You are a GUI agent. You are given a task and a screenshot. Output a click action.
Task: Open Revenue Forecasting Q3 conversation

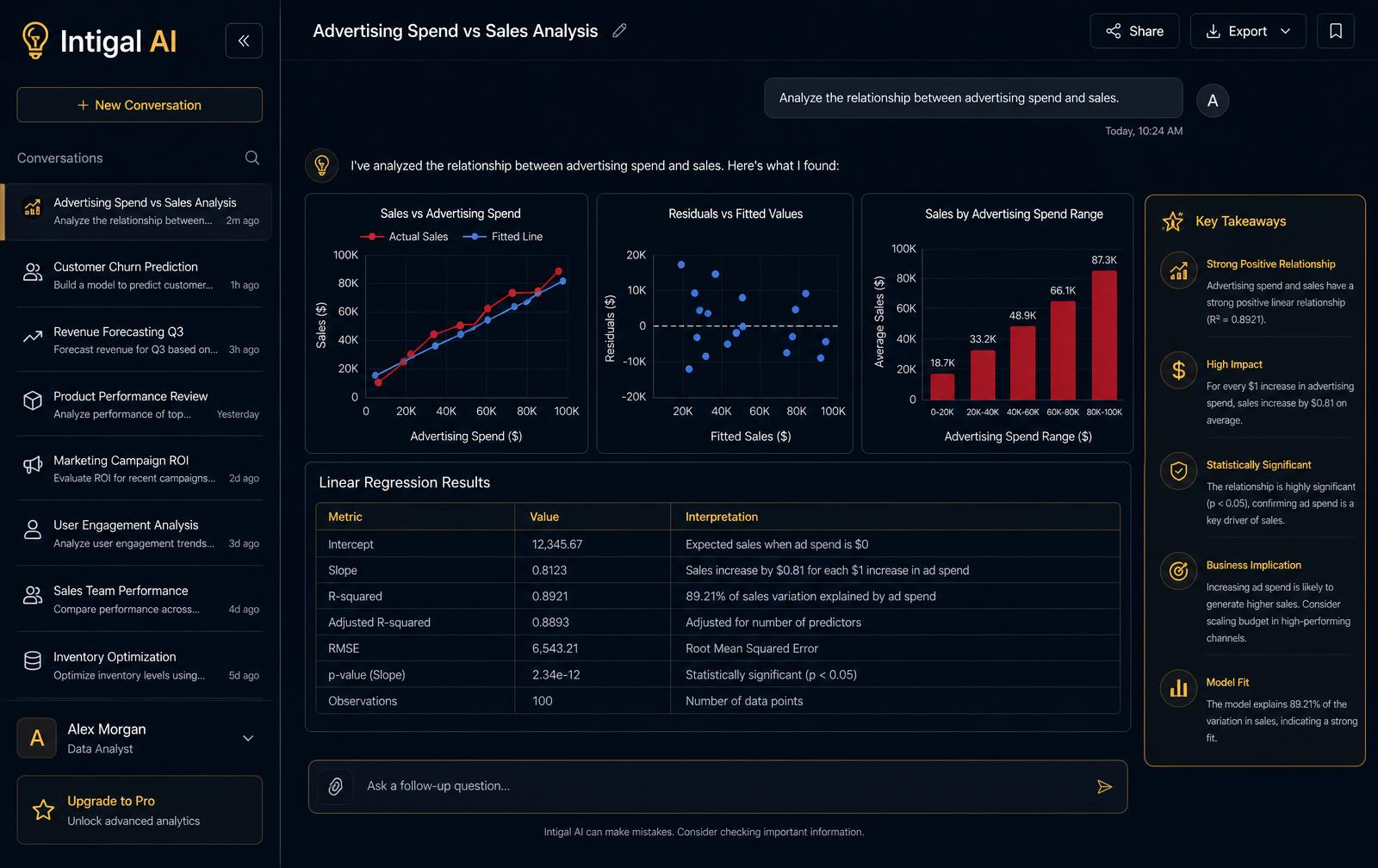(138, 340)
